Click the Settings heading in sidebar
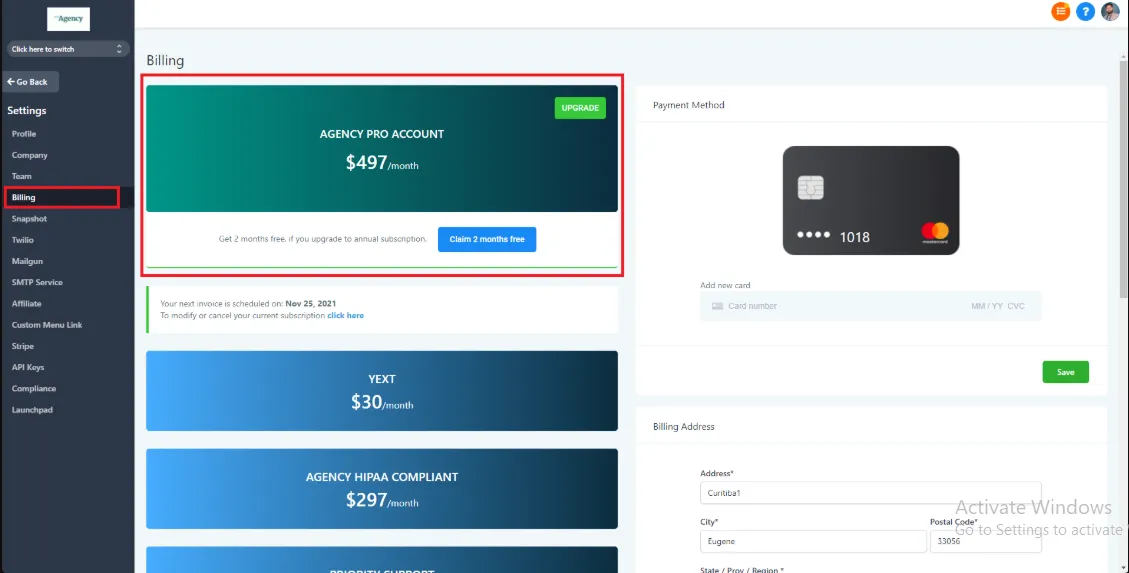This screenshot has width=1129, height=573. tap(27, 111)
